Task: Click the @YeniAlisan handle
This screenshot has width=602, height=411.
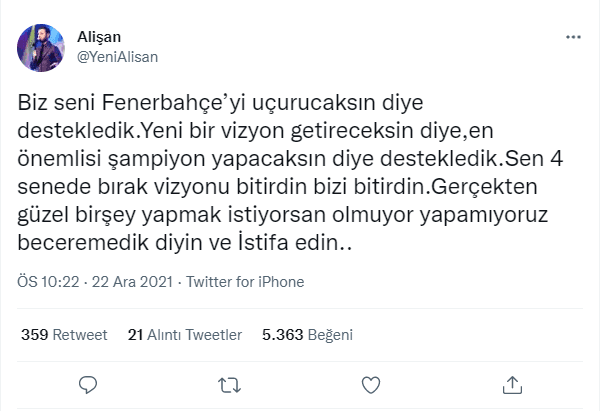Action: pos(118,56)
